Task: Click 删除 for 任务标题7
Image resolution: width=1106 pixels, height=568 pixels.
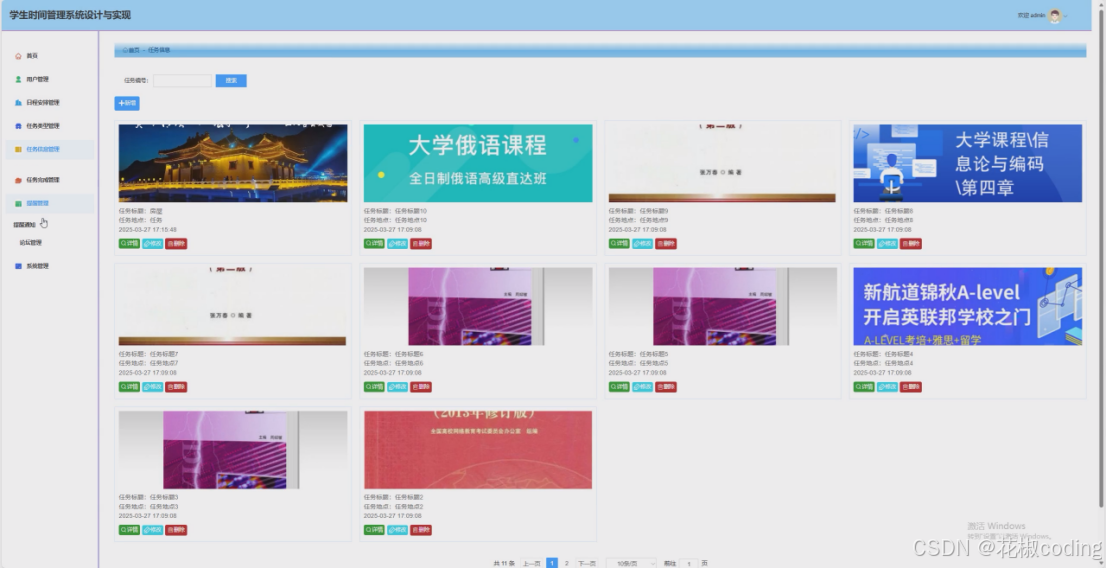Action: coord(176,387)
